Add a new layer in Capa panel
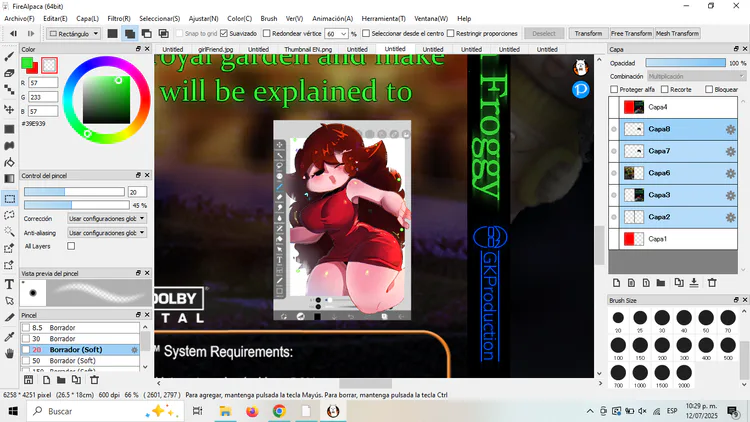The height and width of the screenshot is (422, 750). [617, 283]
